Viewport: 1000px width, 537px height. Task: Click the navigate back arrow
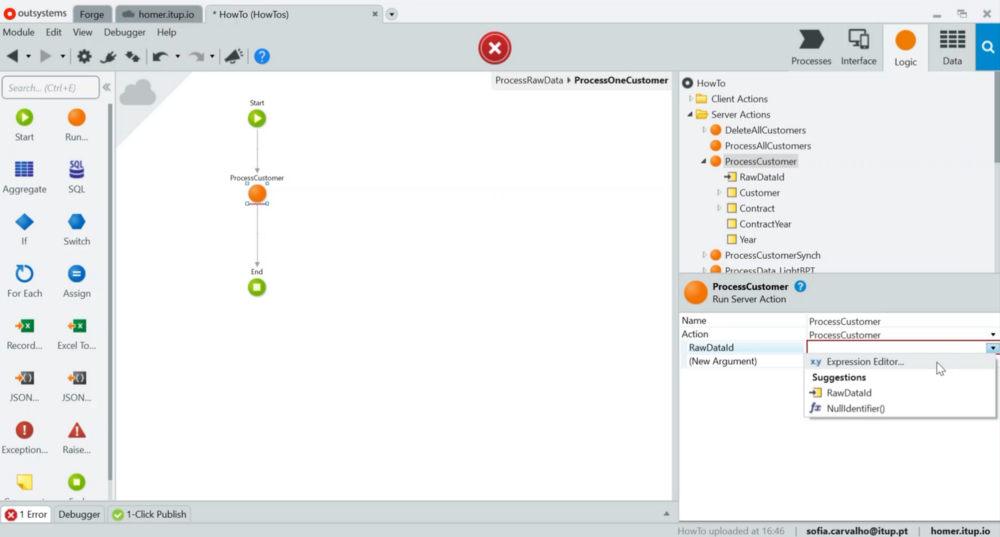coord(12,56)
